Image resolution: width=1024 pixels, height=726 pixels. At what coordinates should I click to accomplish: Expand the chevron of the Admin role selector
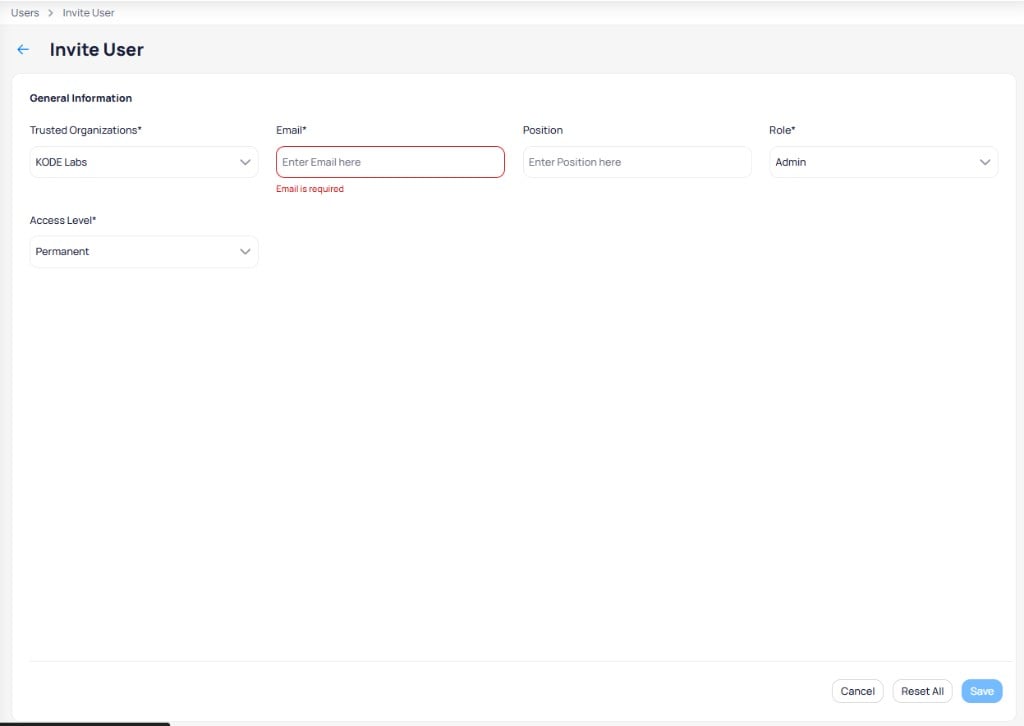[985, 162]
